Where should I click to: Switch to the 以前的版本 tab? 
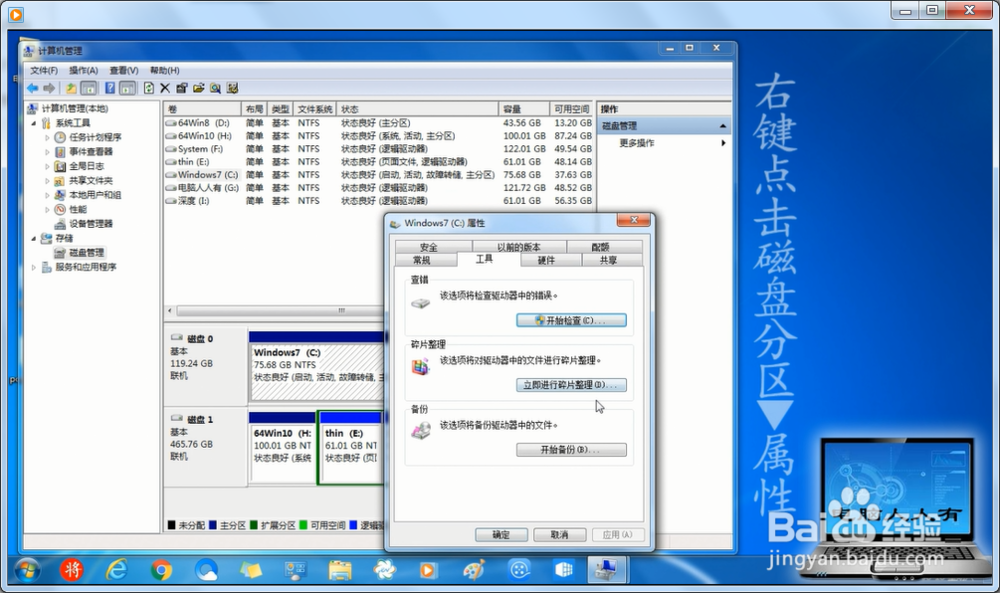coord(518,247)
